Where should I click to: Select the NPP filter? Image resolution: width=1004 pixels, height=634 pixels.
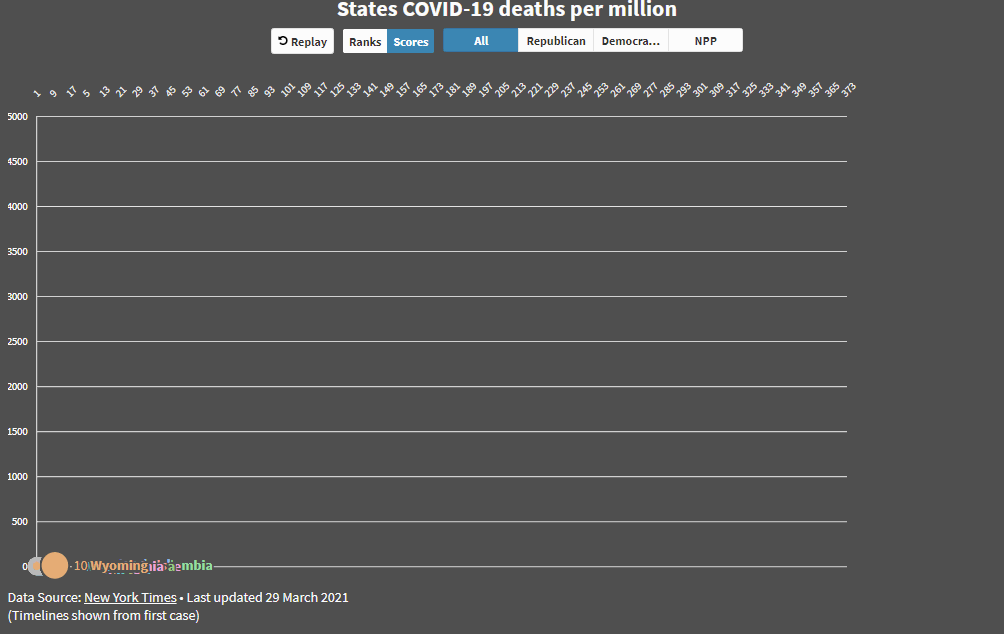pyautogui.click(x=705, y=40)
